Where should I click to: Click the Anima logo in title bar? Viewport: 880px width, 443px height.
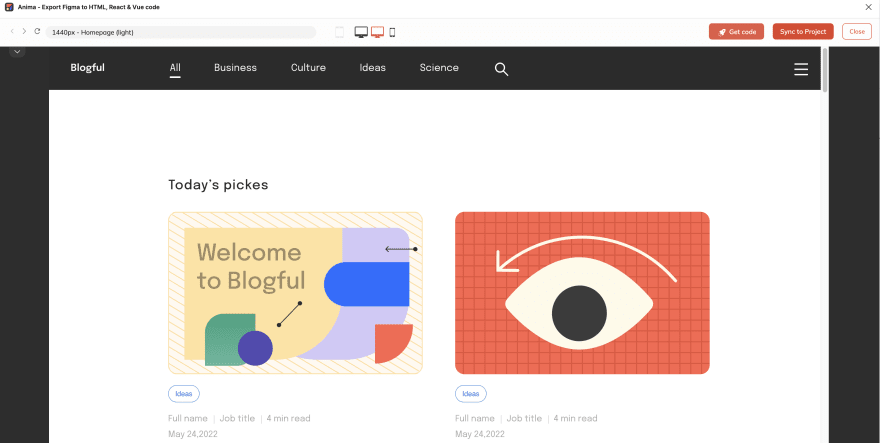9,7
